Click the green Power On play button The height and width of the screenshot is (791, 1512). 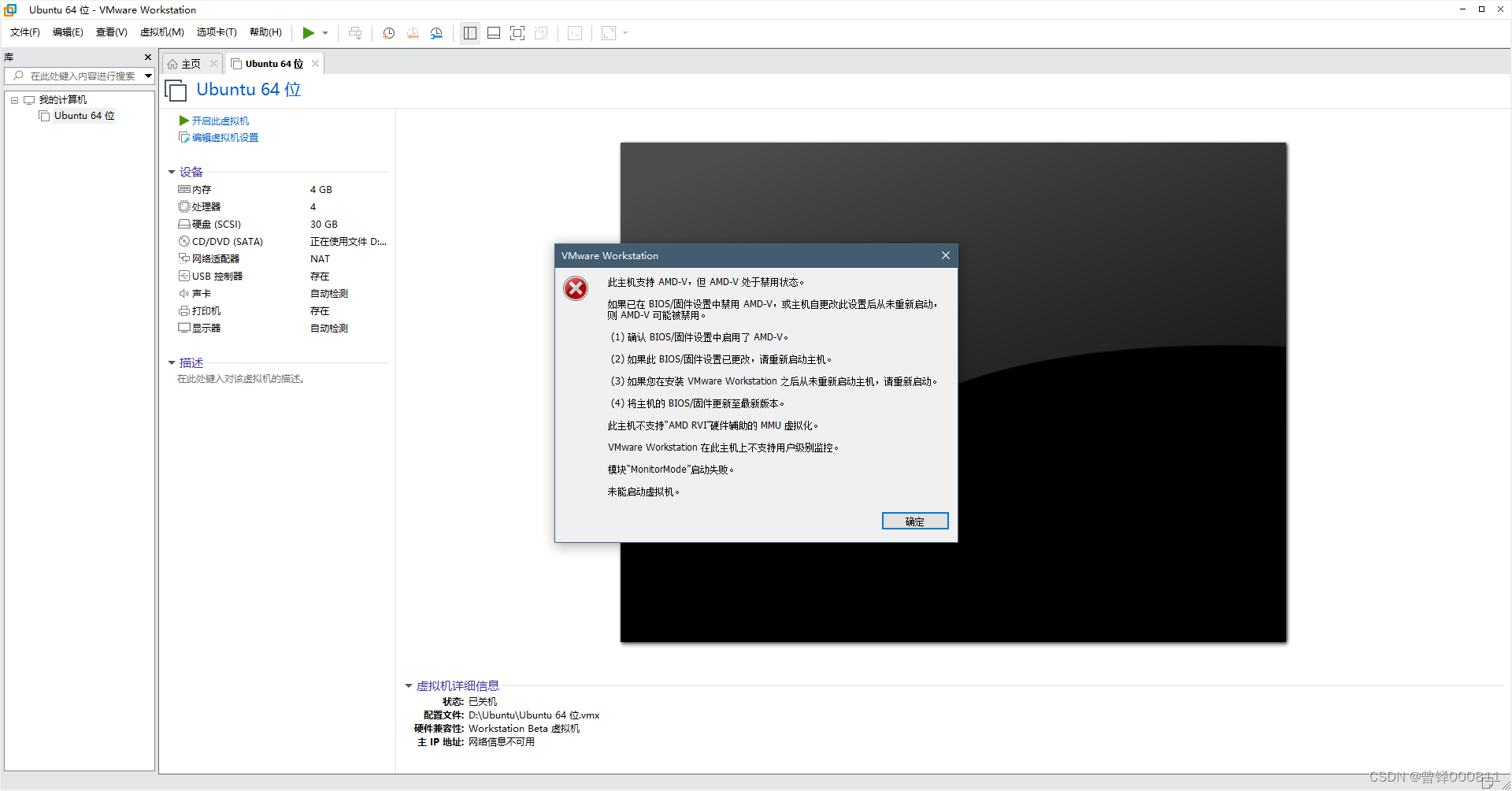pyautogui.click(x=308, y=32)
